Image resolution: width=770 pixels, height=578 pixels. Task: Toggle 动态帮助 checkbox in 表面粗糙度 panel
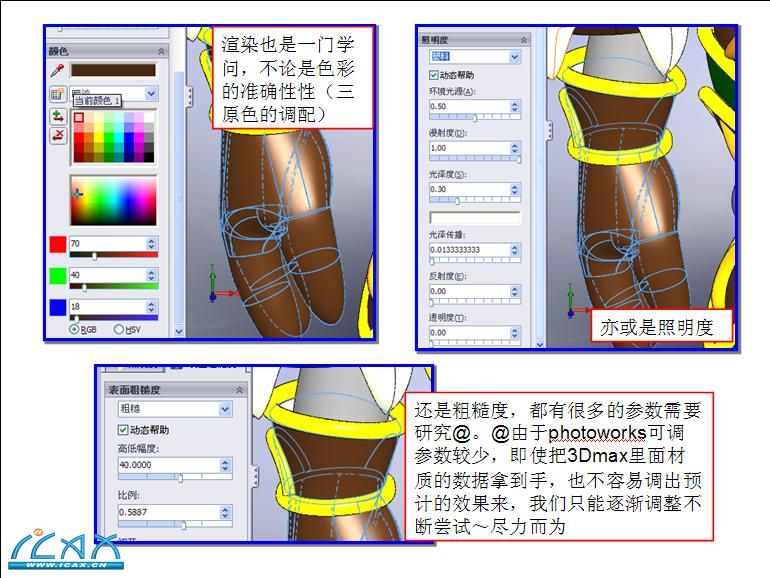(x=123, y=430)
